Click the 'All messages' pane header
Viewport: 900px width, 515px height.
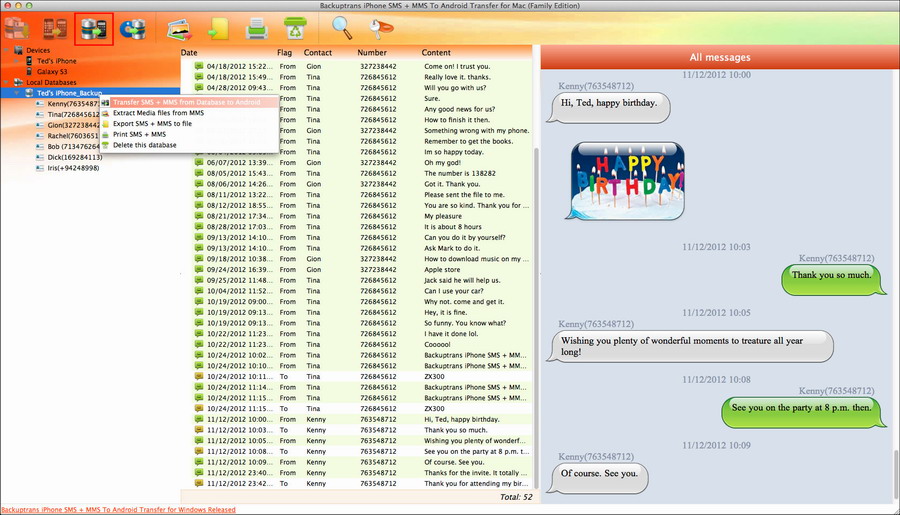720,57
